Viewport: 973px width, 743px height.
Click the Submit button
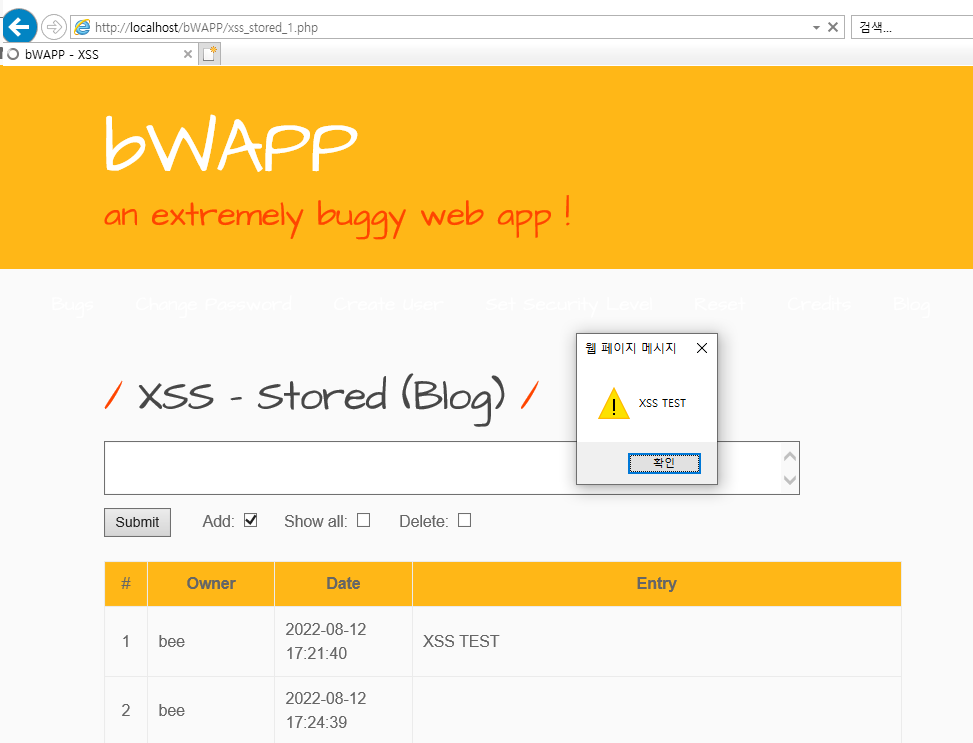point(137,522)
